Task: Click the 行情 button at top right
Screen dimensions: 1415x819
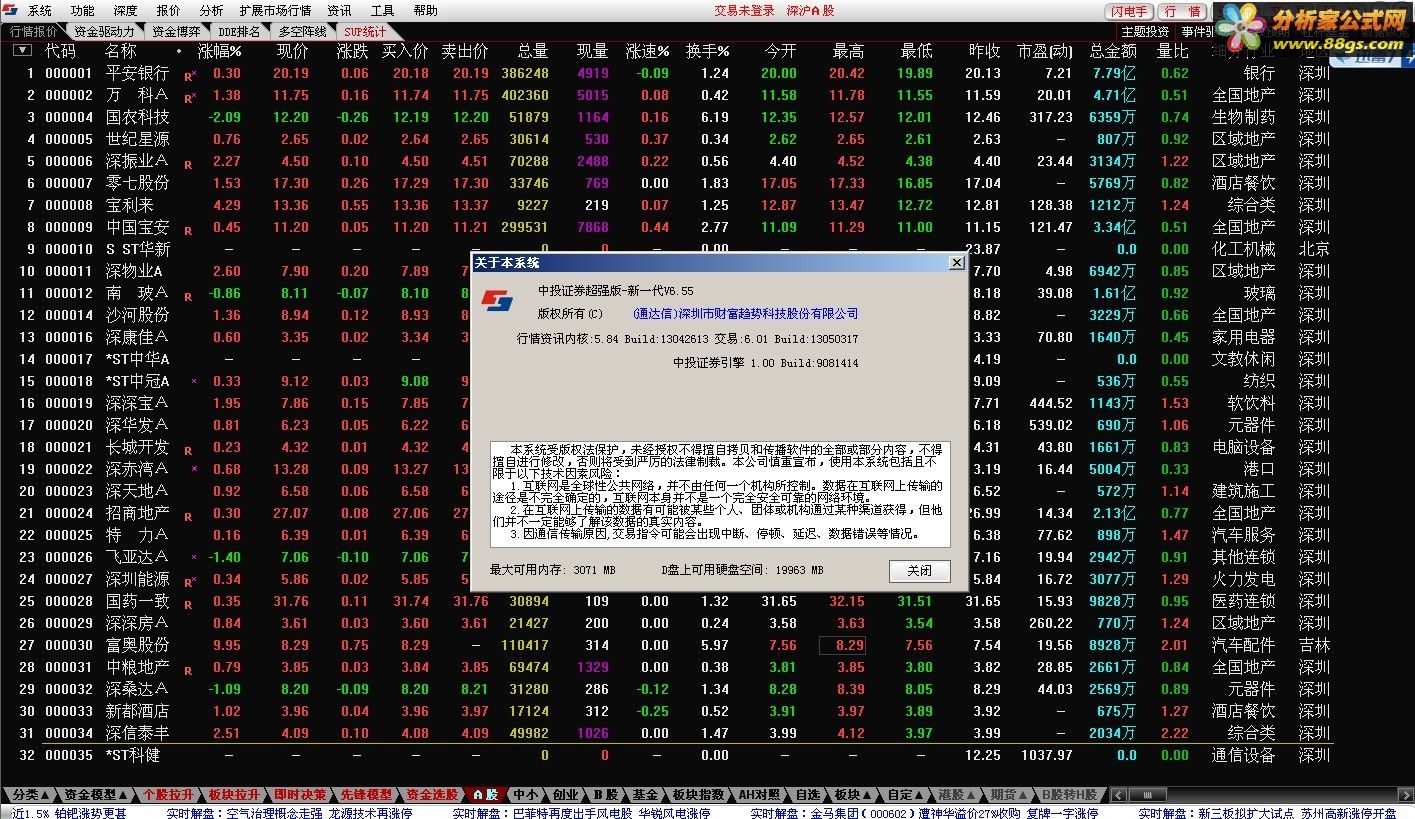Action: (x=1182, y=11)
